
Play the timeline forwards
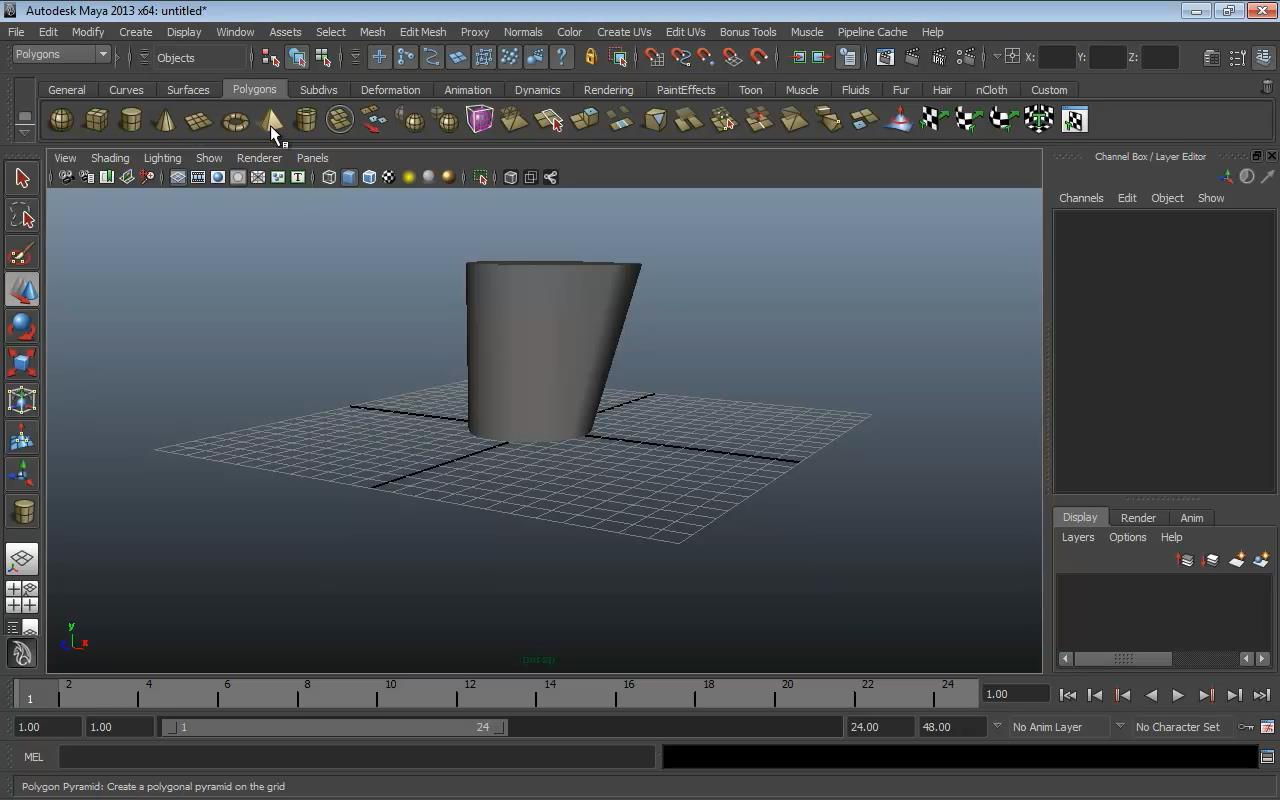point(1178,695)
